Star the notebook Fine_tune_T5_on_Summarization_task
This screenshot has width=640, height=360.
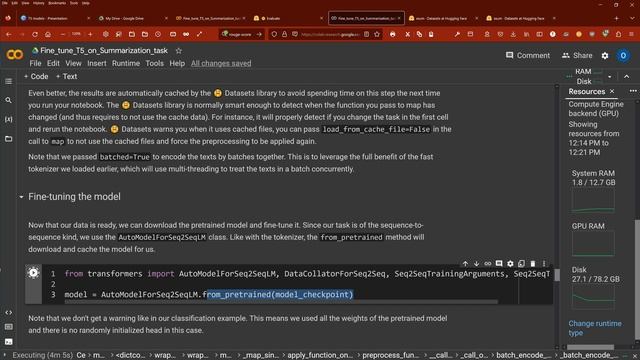click(178, 51)
